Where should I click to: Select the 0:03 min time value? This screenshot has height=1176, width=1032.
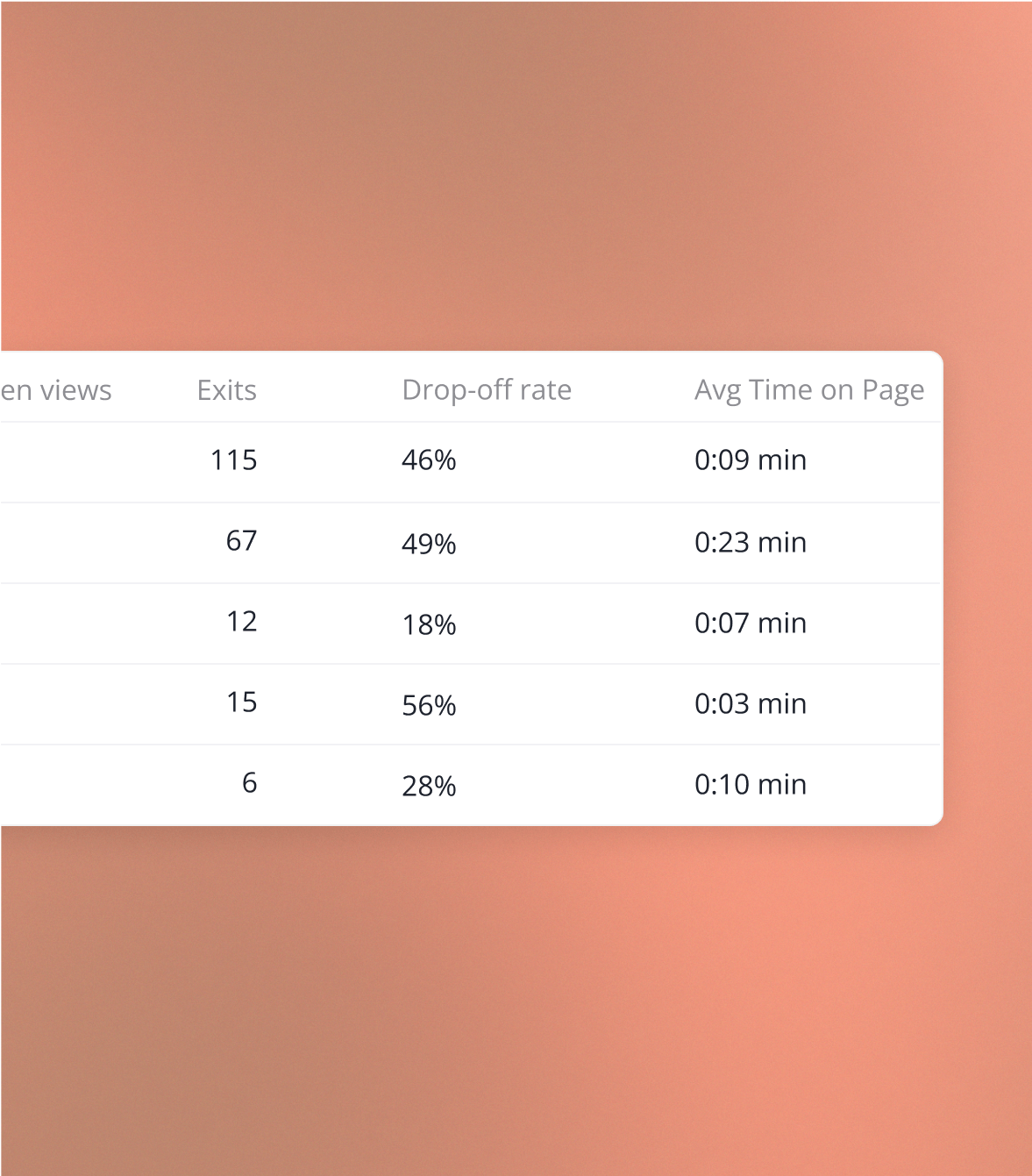750,704
